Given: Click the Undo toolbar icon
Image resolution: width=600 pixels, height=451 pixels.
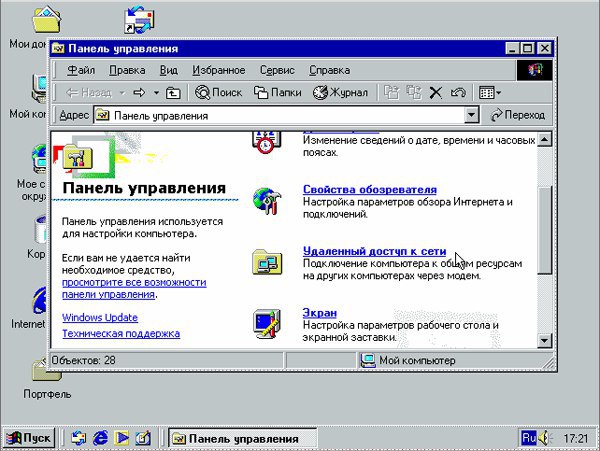Looking at the screenshot, I should [458, 93].
